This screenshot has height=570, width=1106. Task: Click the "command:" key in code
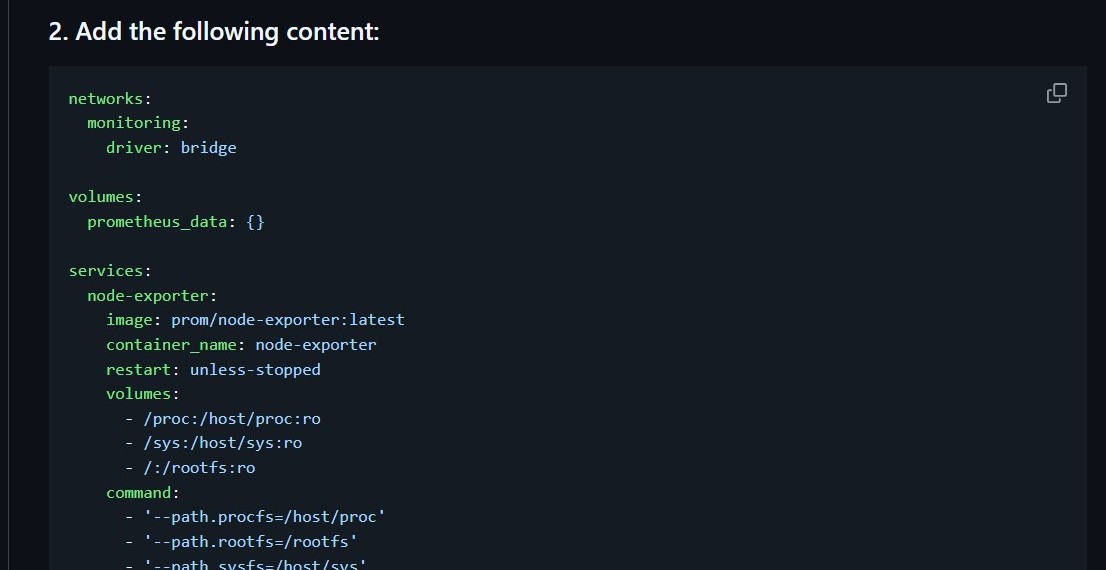142,493
